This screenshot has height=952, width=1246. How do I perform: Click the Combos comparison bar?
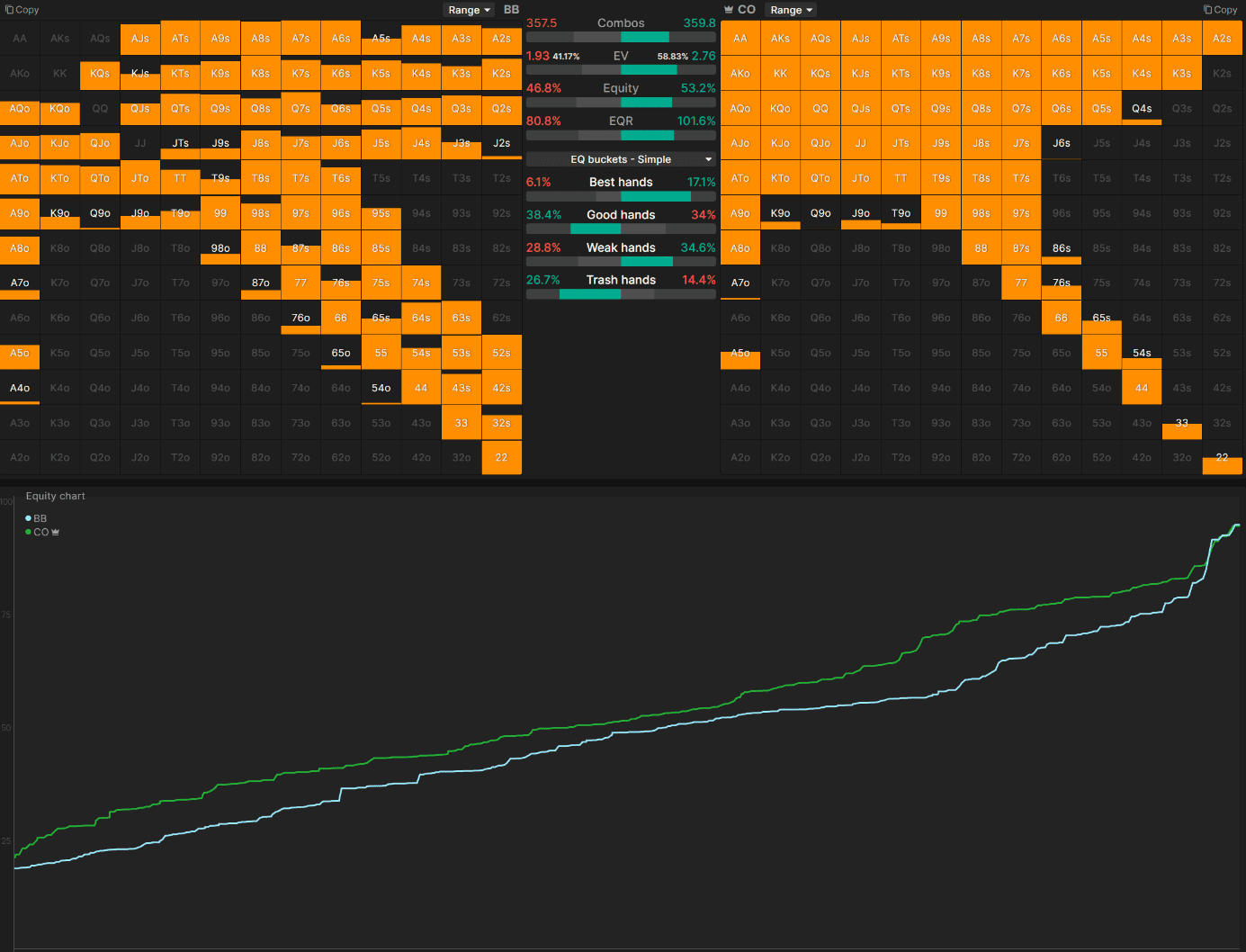[621, 38]
